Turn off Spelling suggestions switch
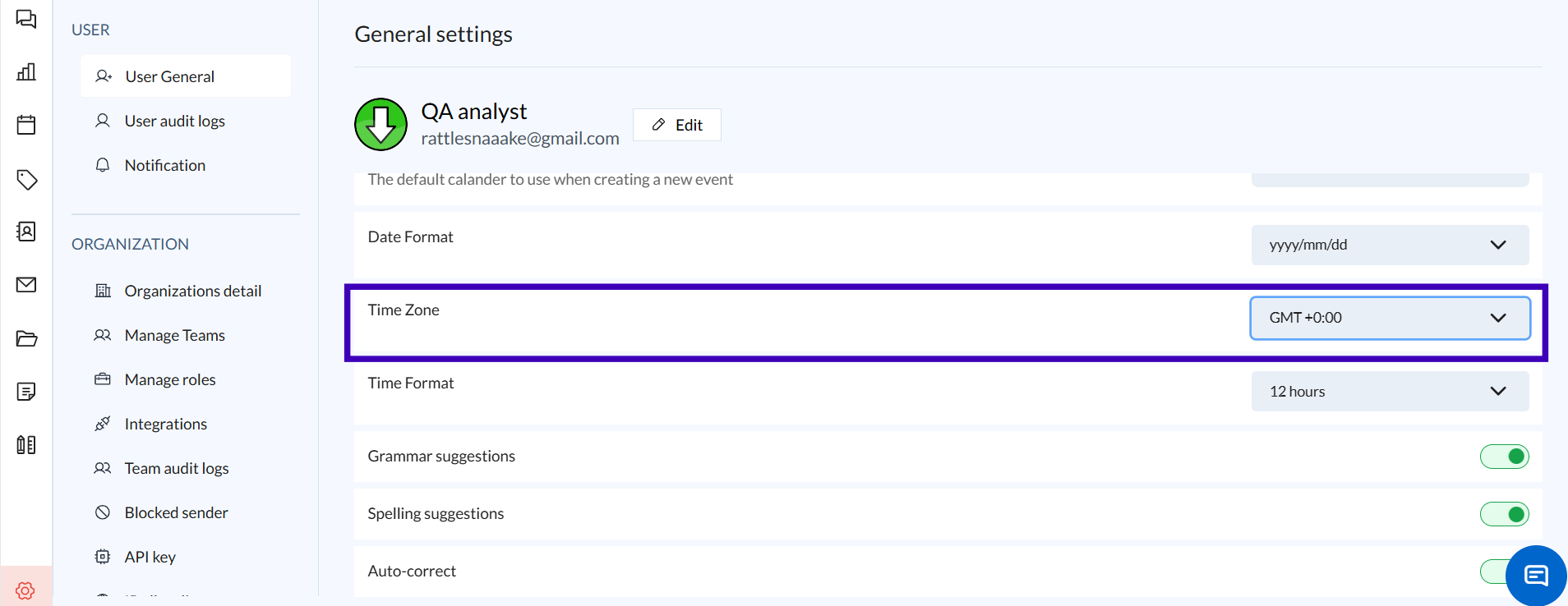The height and width of the screenshot is (606, 1568). (x=1503, y=514)
